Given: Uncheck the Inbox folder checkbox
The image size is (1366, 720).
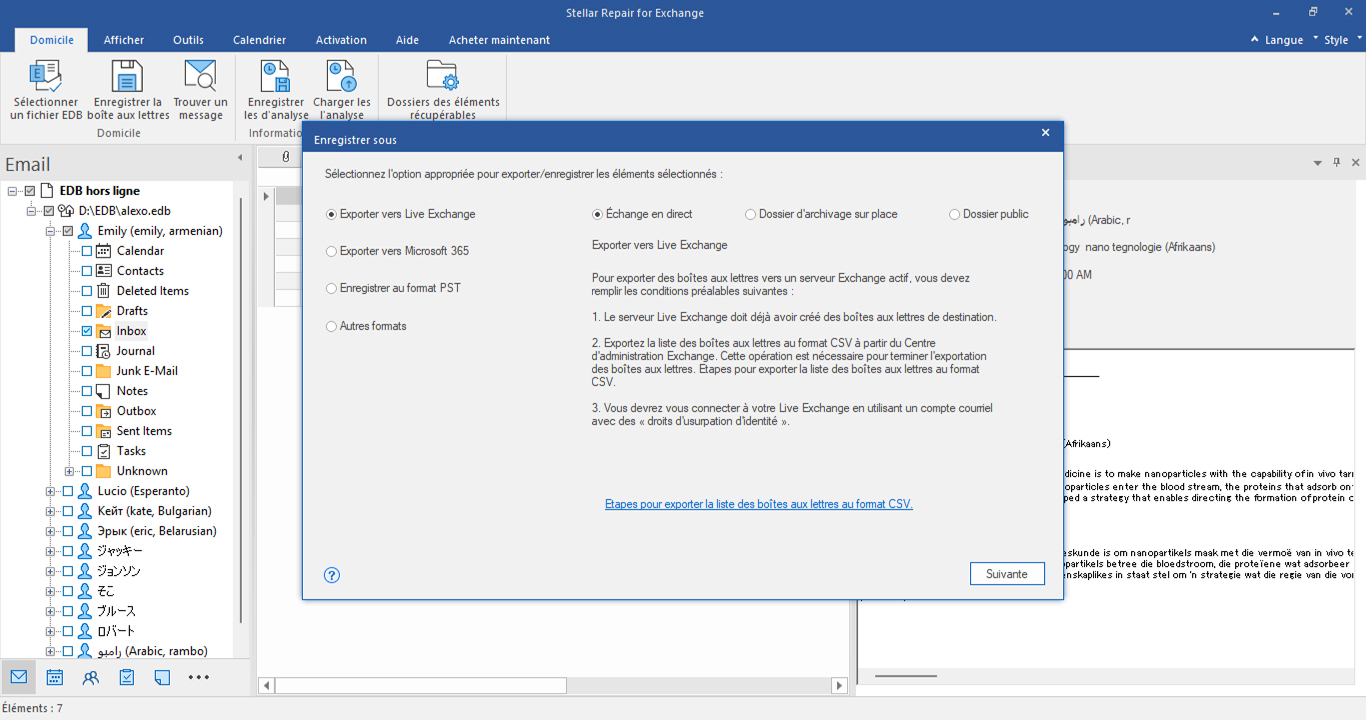Looking at the screenshot, I should pyautogui.click(x=87, y=331).
